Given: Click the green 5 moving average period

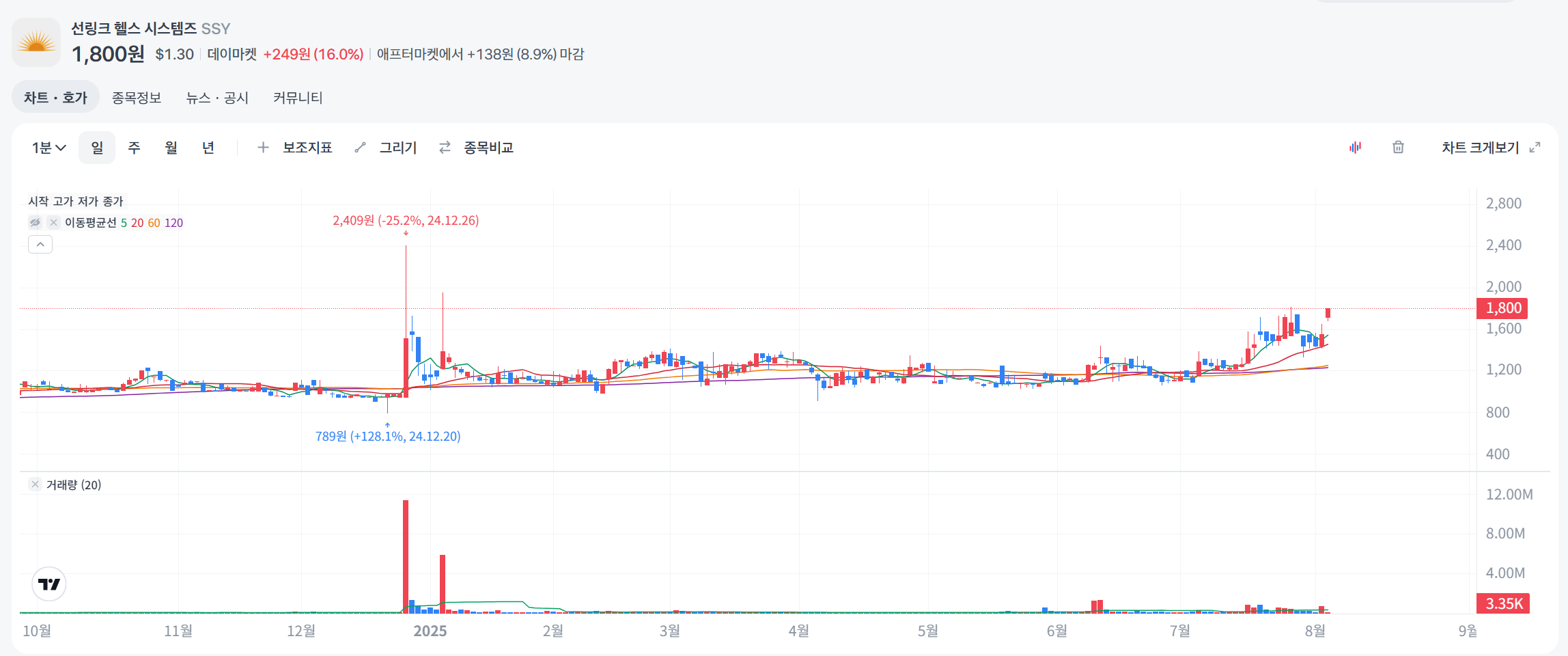Looking at the screenshot, I should pyautogui.click(x=124, y=223).
